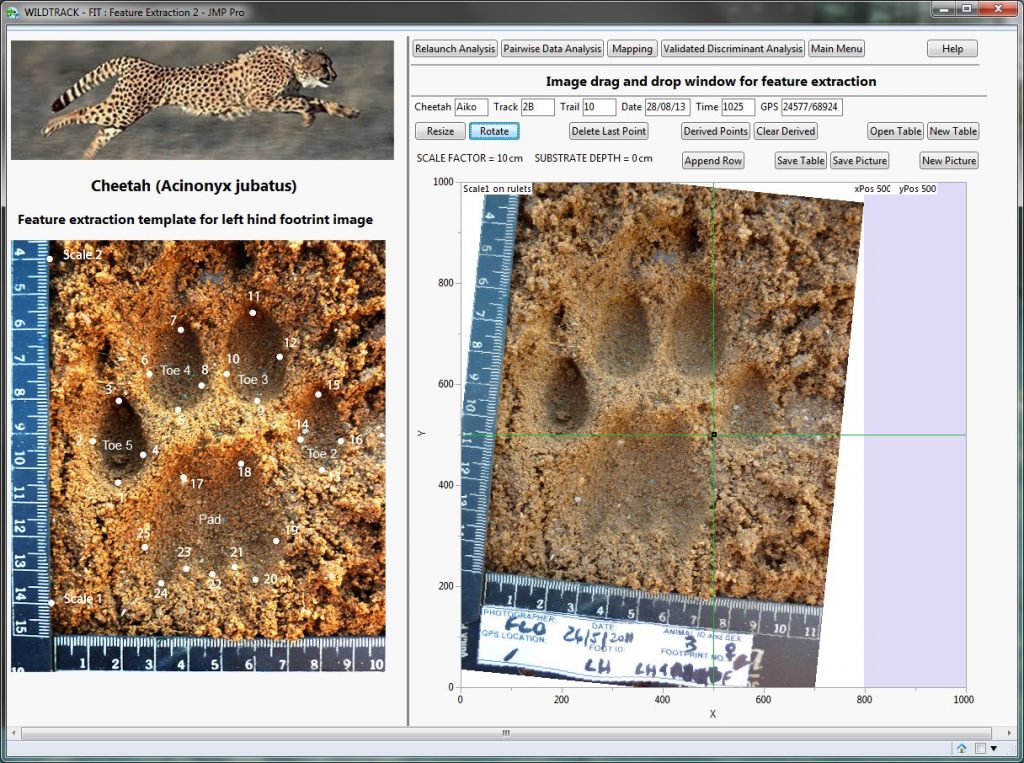Viewport: 1024px width, 763px height.
Task: Click the Append Row button
Action: [x=713, y=161]
